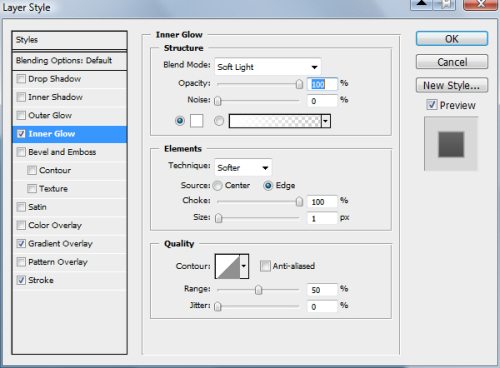The image size is (500, 368).
Task: Open the Blend Mode dropdown
Action: click(x=268, y=67)
